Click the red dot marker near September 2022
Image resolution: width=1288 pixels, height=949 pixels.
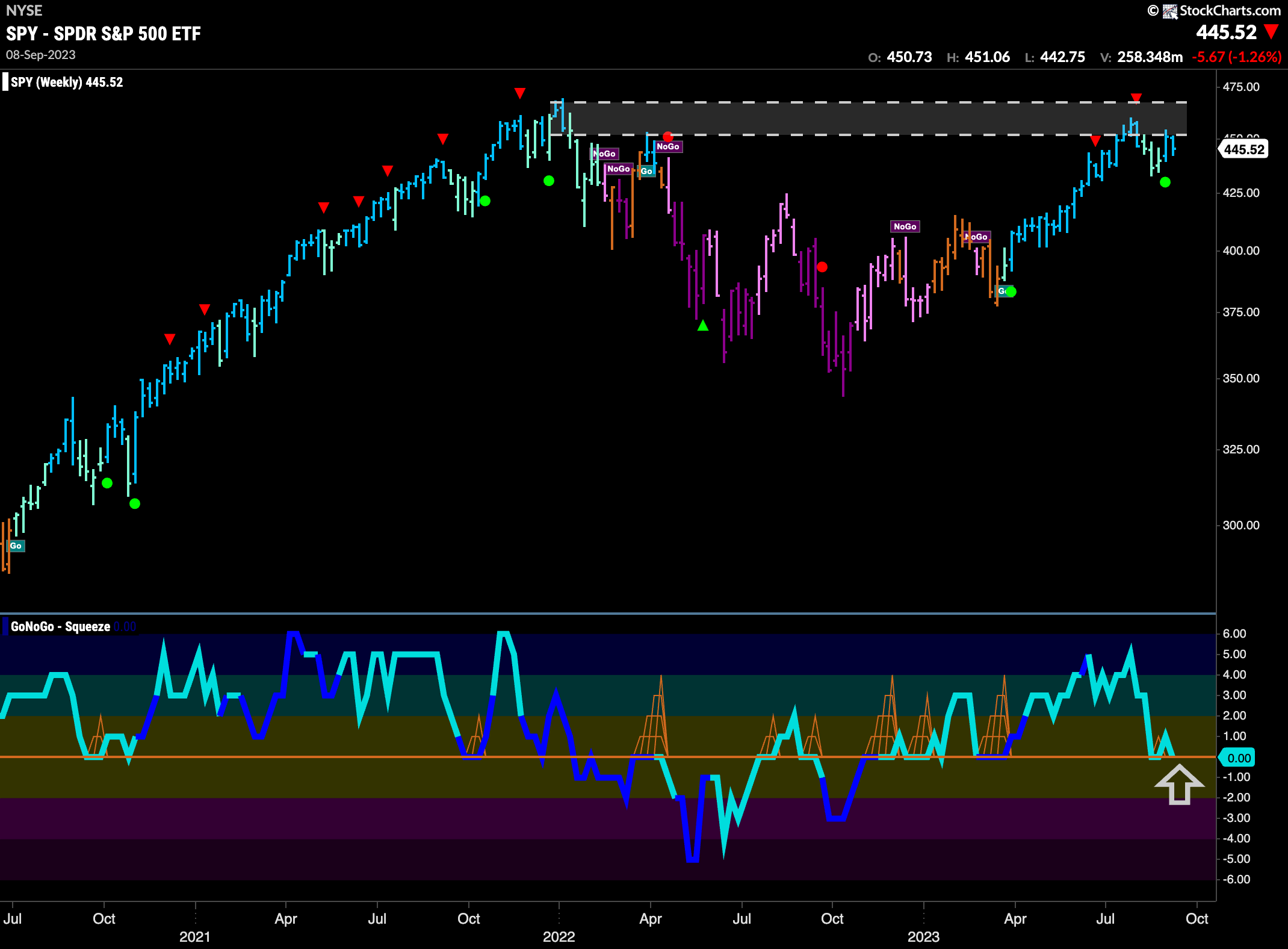[822, 267]
